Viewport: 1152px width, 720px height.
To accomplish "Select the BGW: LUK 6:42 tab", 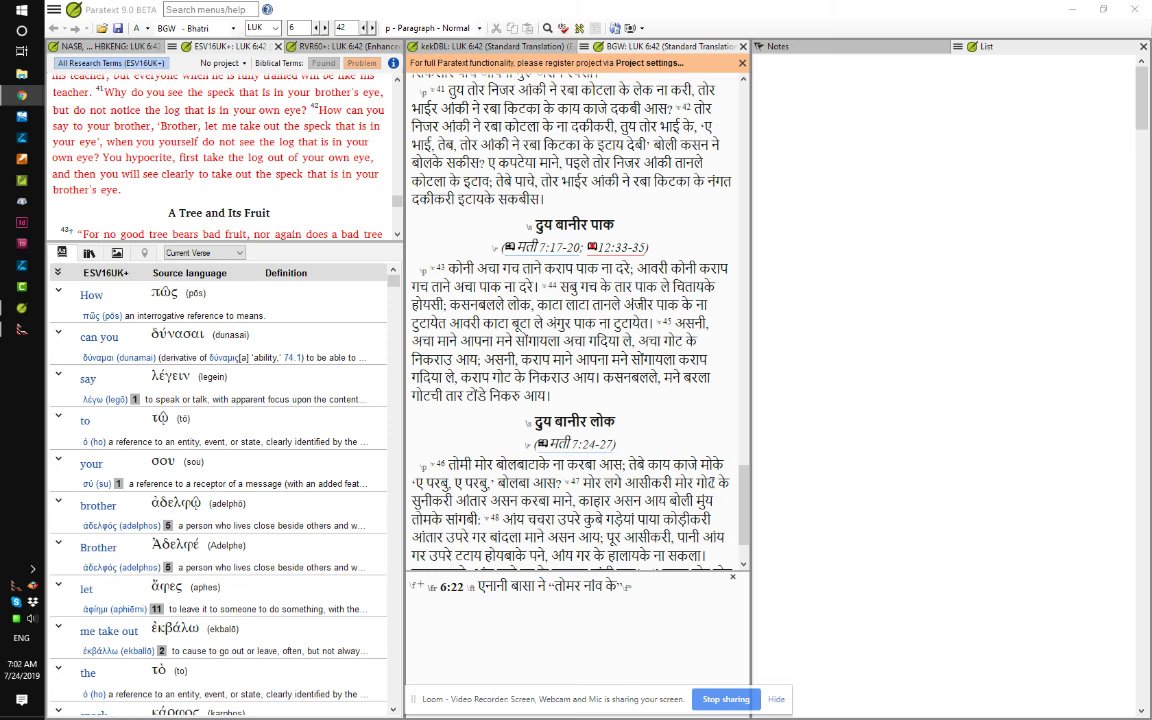I will tap(665, 46).
